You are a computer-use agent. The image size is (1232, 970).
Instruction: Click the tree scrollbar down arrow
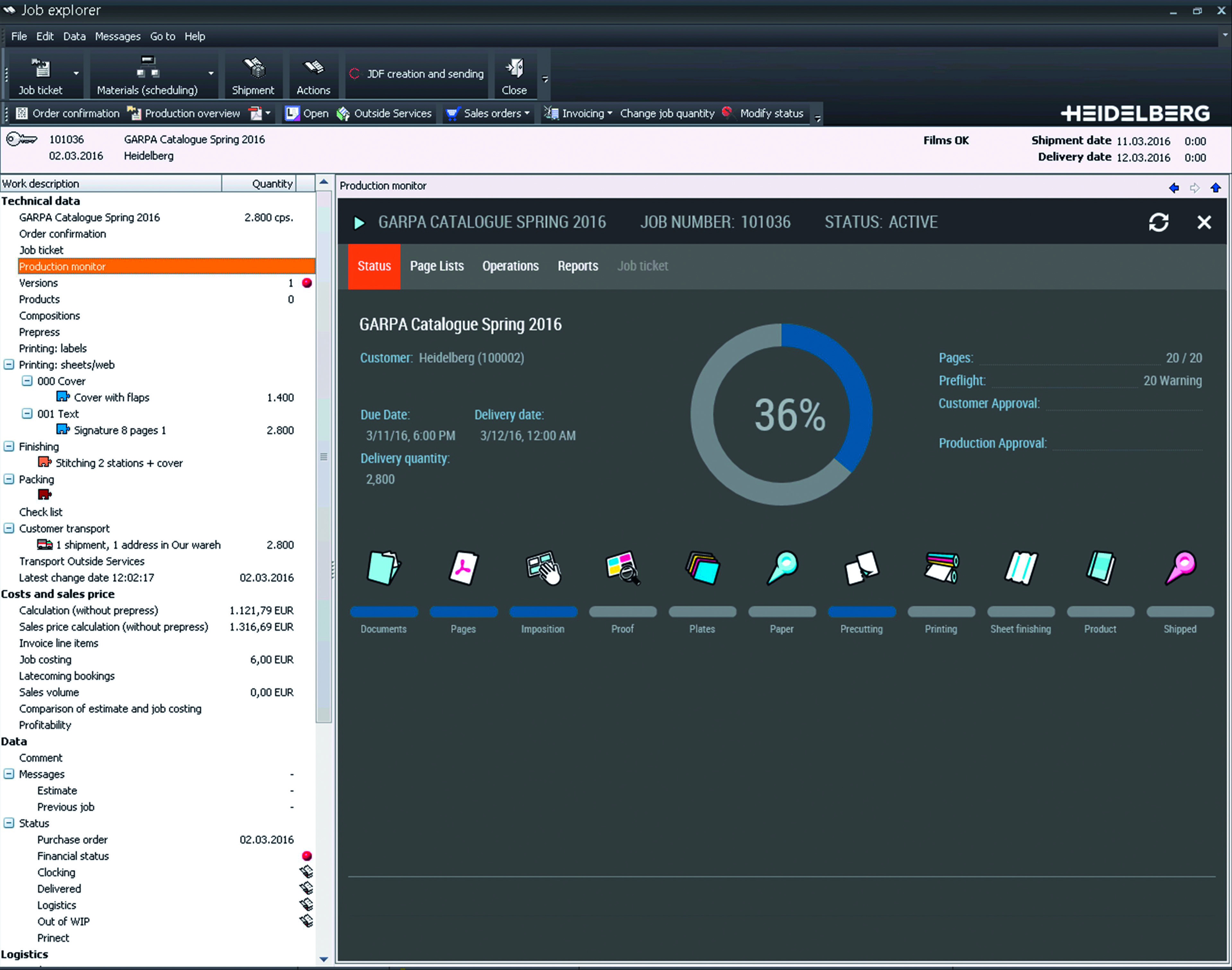click(x=324, y=959)
